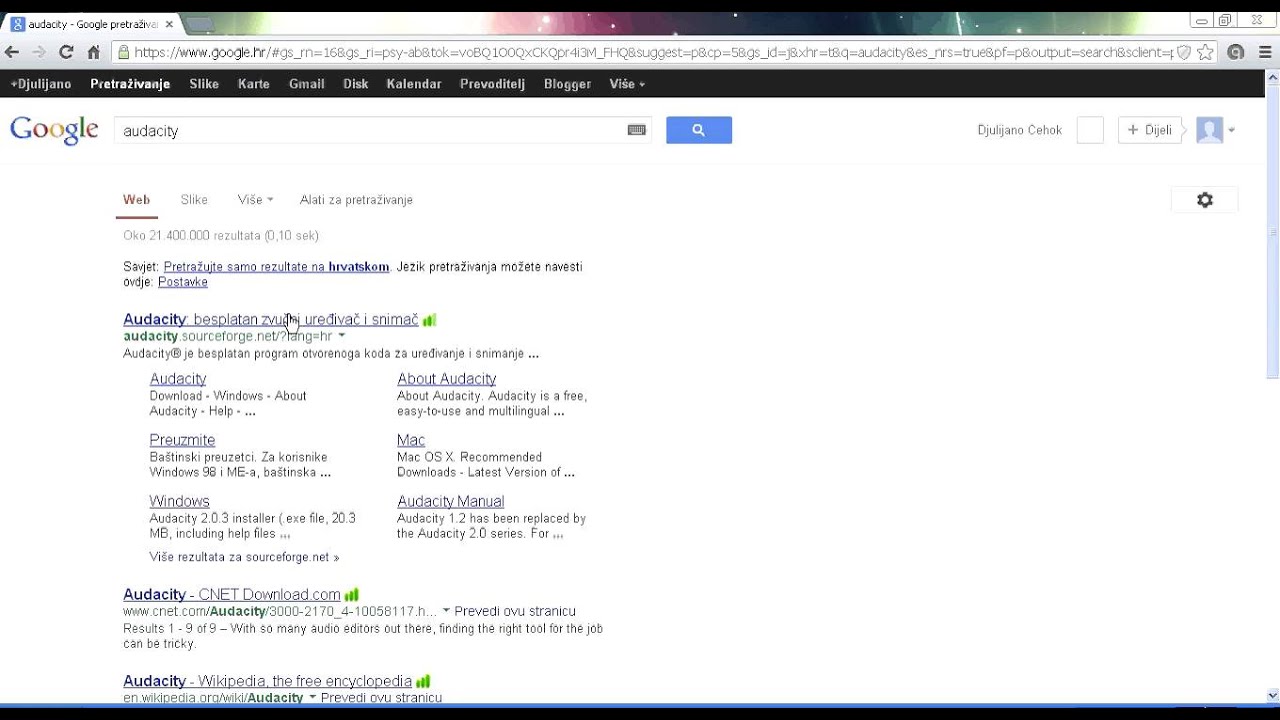
Task: Click the green rating bars beside CNET result
Action: click(352, 595)
